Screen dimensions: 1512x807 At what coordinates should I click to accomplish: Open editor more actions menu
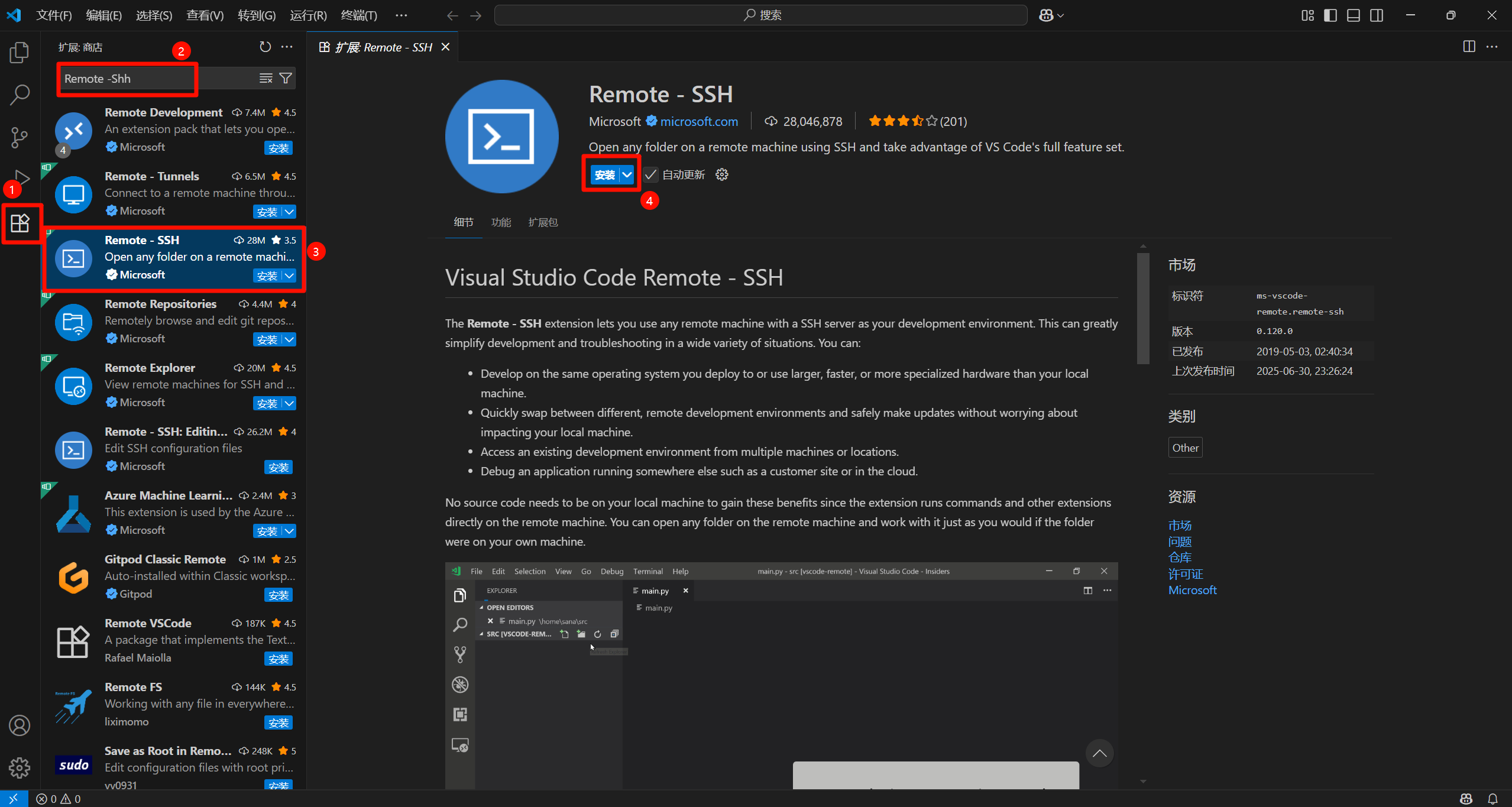tap(1492, 47)
